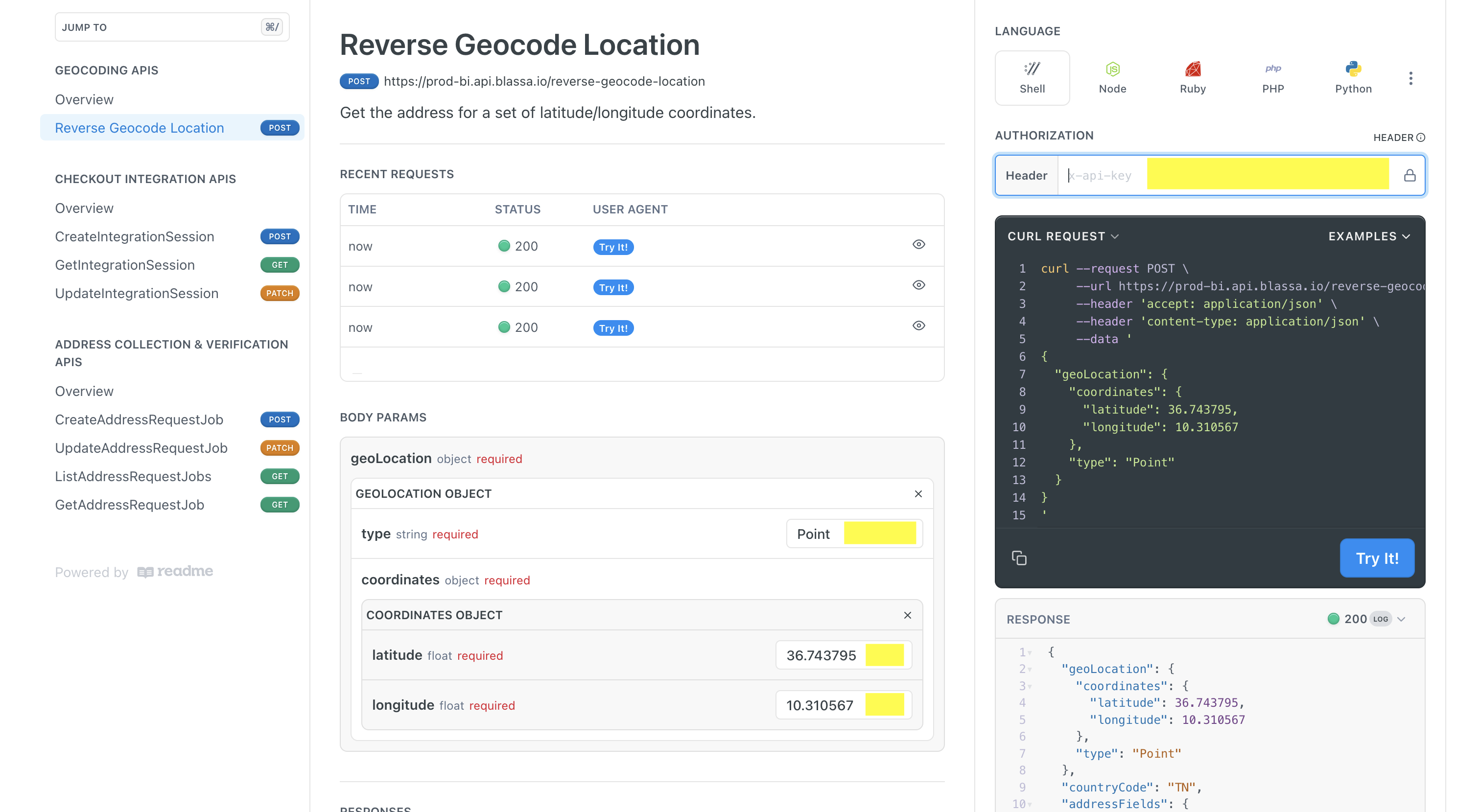Fold response addressFields line 10
Viewport: 1480px width, 812px height.
[1030, 805]
